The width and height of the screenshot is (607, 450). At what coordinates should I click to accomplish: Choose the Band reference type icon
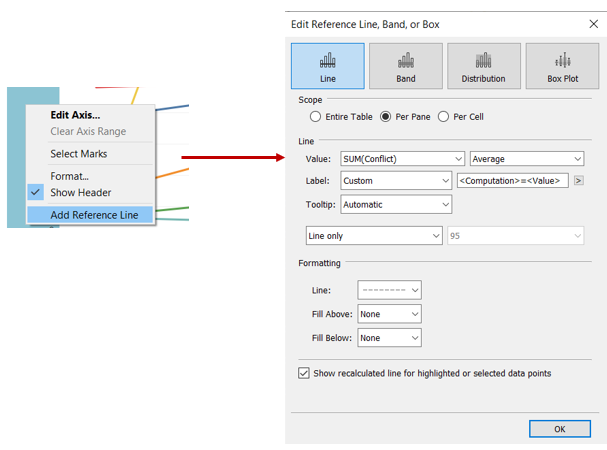point(405,65)
